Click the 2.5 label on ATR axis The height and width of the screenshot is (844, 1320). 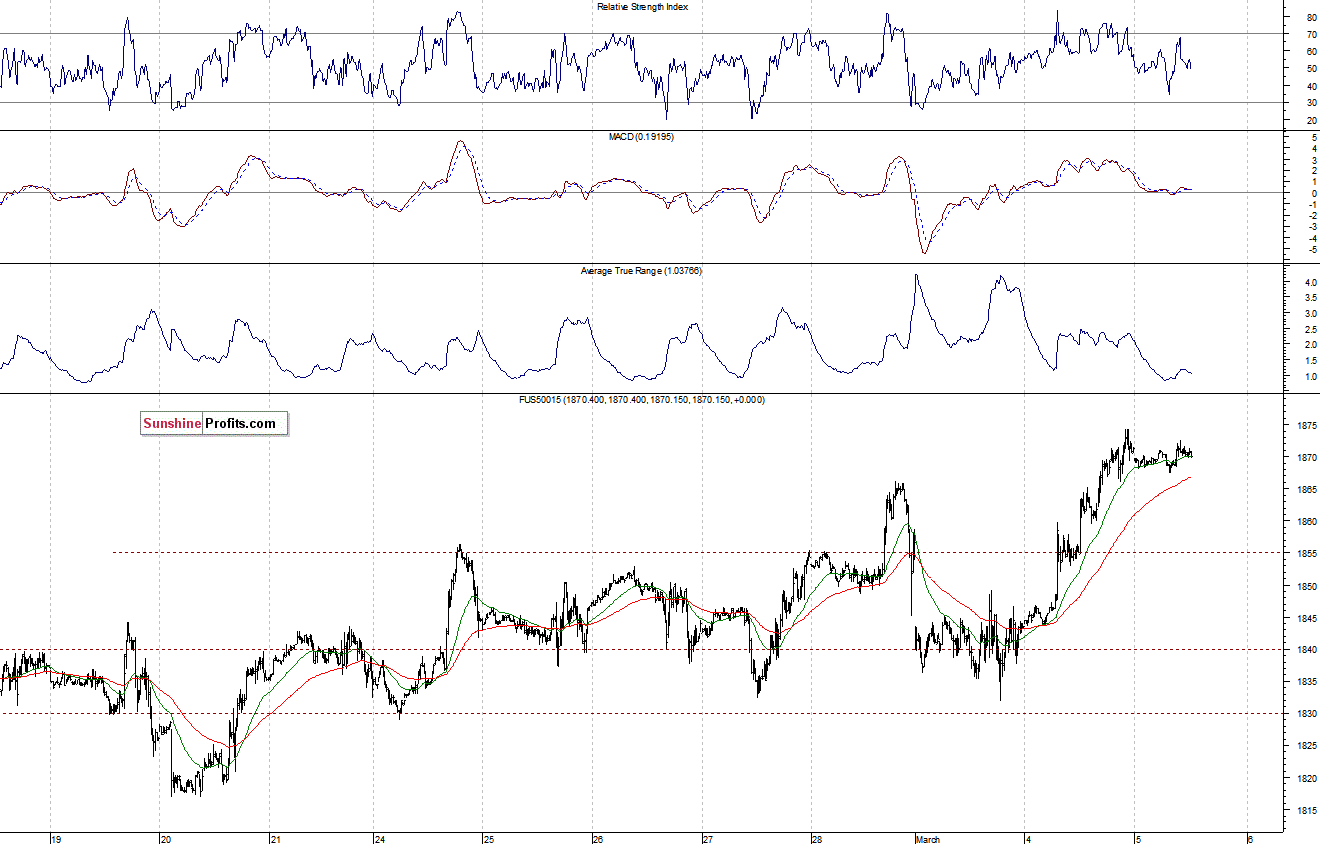(1310, 330)
